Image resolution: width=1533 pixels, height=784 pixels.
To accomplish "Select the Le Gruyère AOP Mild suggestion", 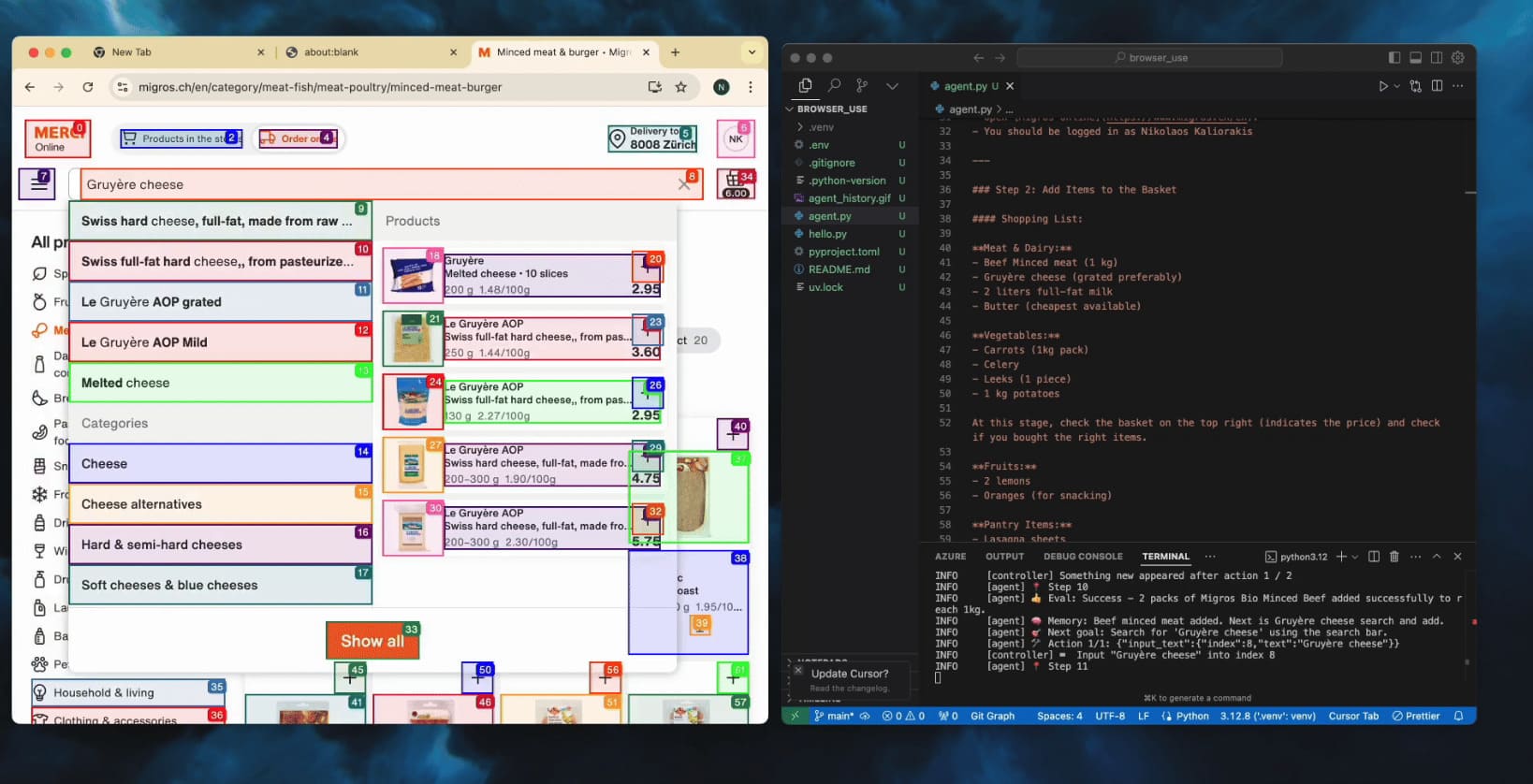I will (221, 342).
